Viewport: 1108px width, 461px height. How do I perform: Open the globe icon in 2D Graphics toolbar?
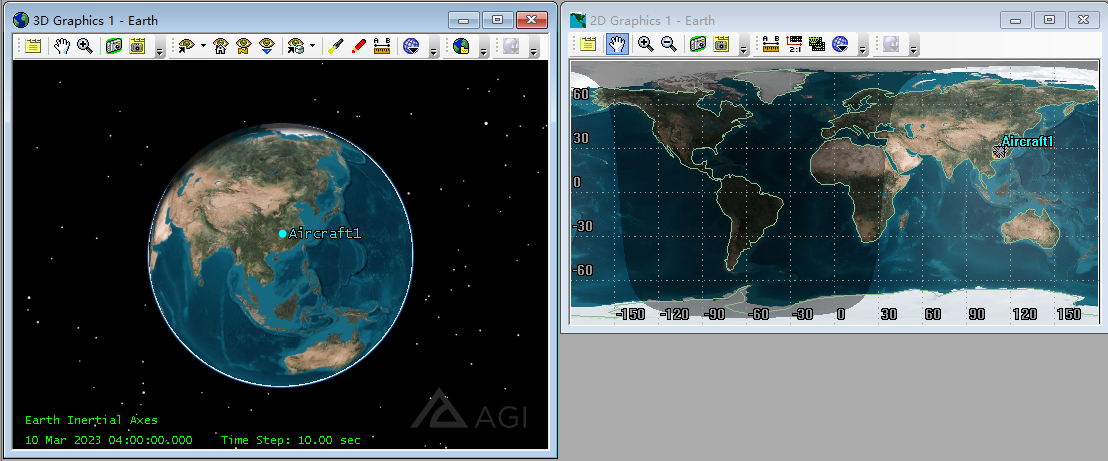click(x=840, y=45)
